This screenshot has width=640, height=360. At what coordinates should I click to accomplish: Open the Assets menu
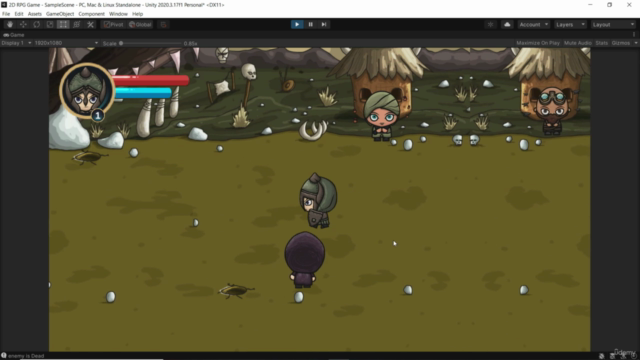pos(35,14)
